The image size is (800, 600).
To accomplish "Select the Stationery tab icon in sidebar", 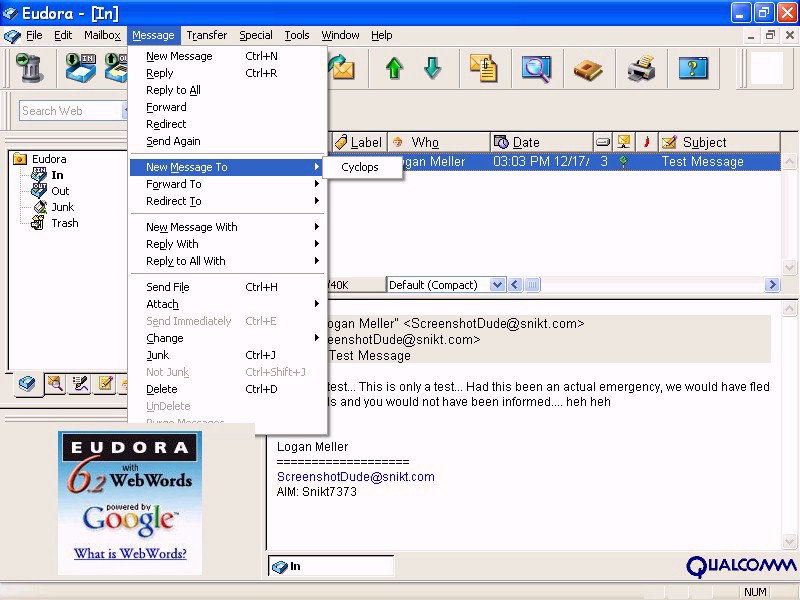I will 106,383.
